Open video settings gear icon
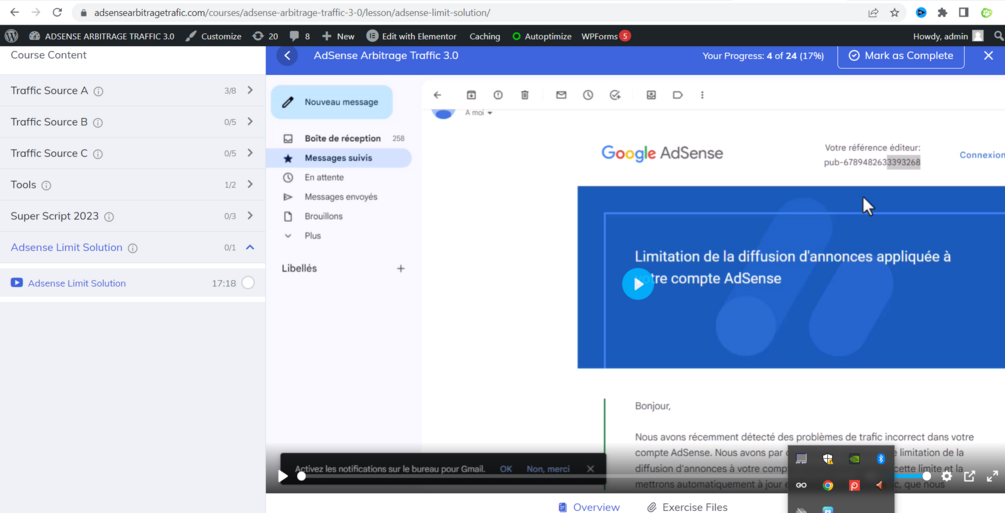Viewport: 1005px width, 513px height. (x=947, y=476)
